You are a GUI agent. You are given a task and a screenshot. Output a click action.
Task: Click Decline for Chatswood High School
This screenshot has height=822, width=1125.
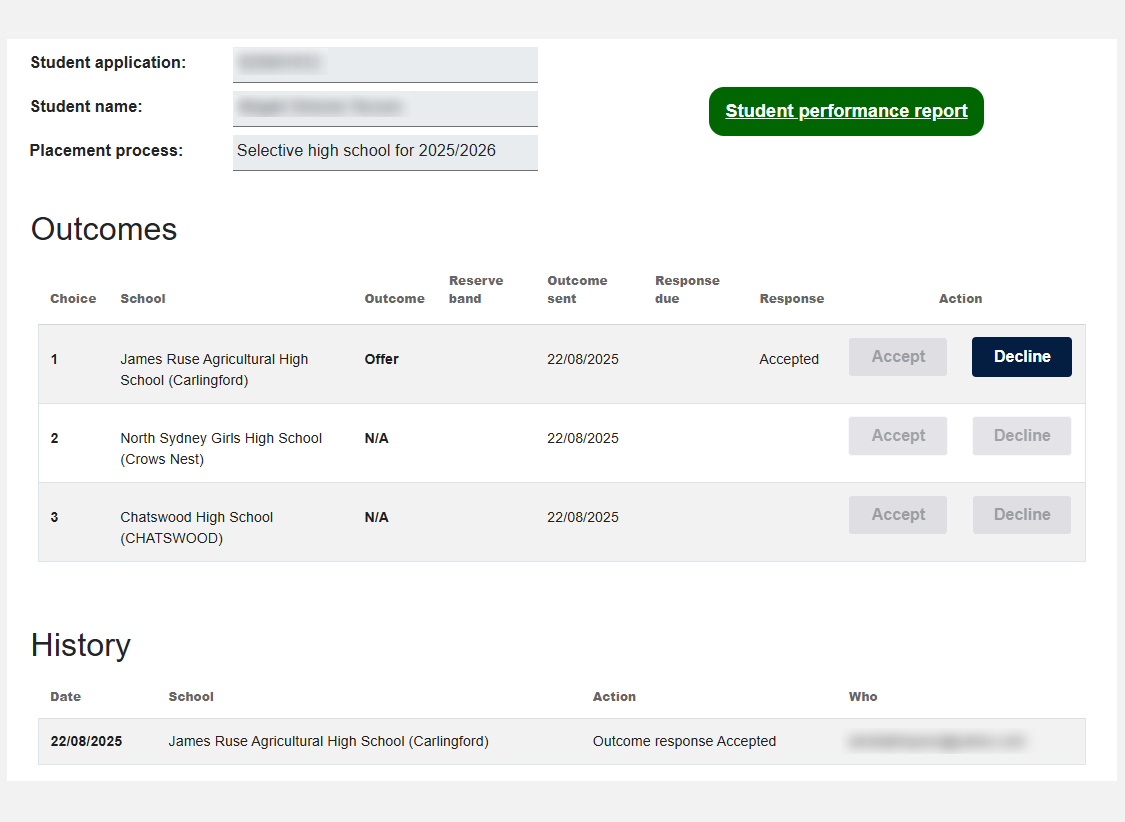coord(1021,515)
